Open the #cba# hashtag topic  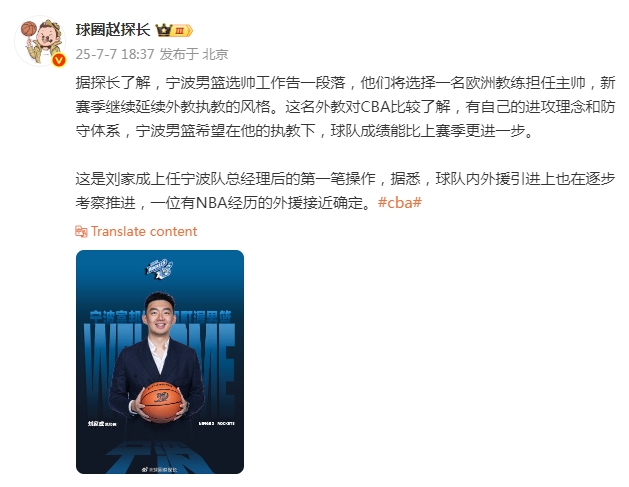coord(400,203)
